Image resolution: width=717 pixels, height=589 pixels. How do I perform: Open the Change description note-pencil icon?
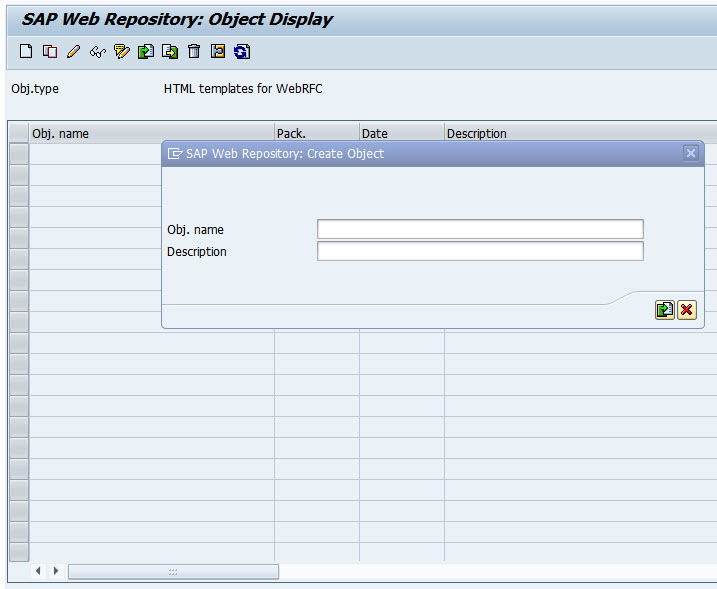point(122,51)
